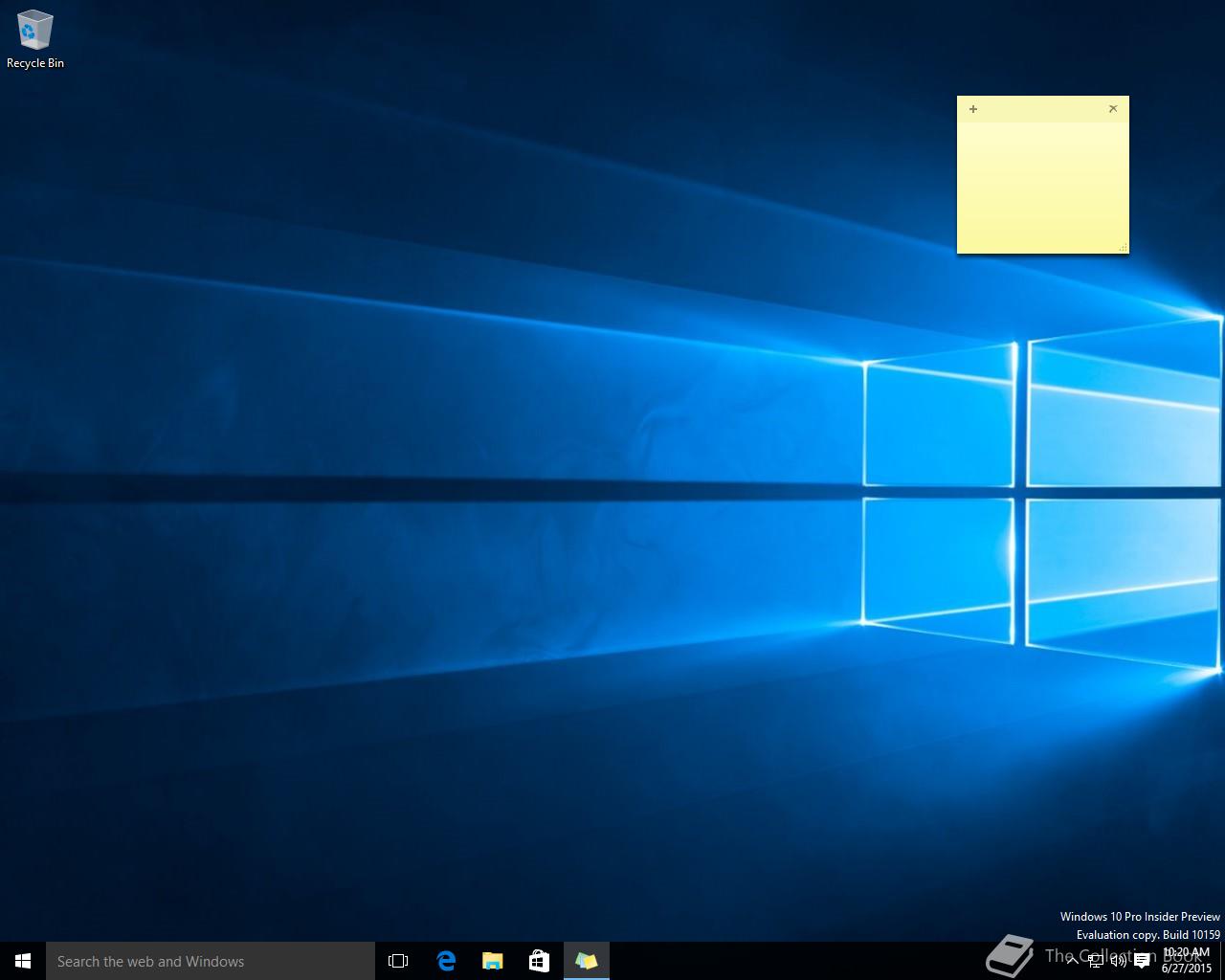Viewport: 1225px width, 980px height.
Task: Click the Show desktop strip beside the clock
Action: [1222, 961]
